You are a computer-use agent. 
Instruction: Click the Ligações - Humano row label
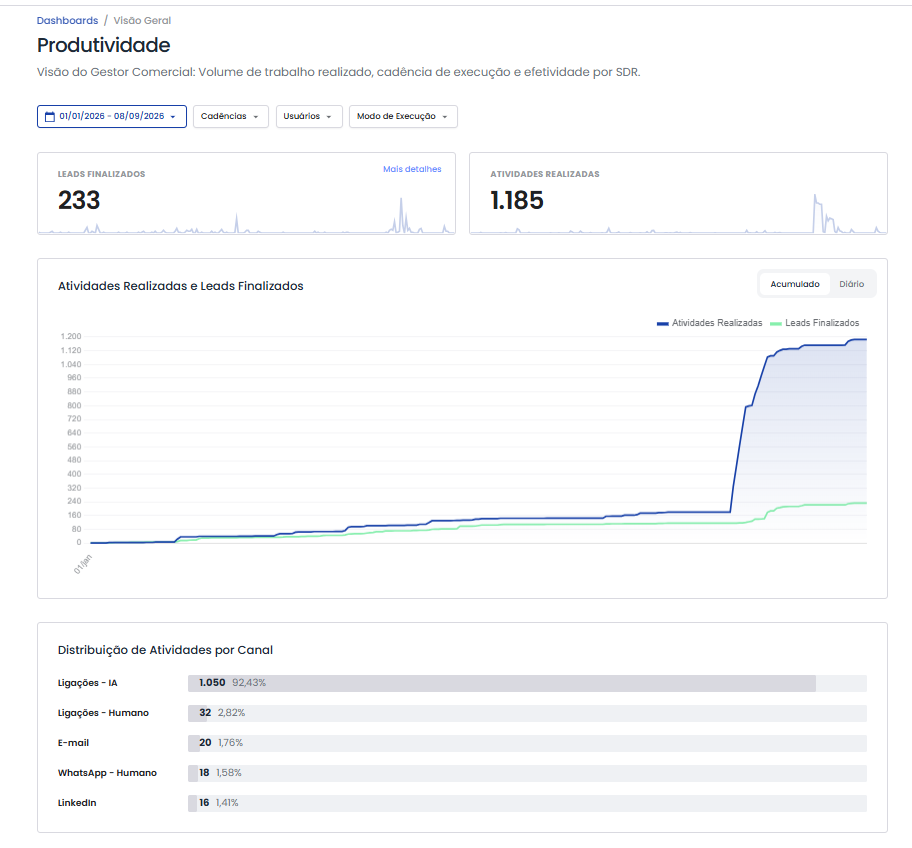103,713
